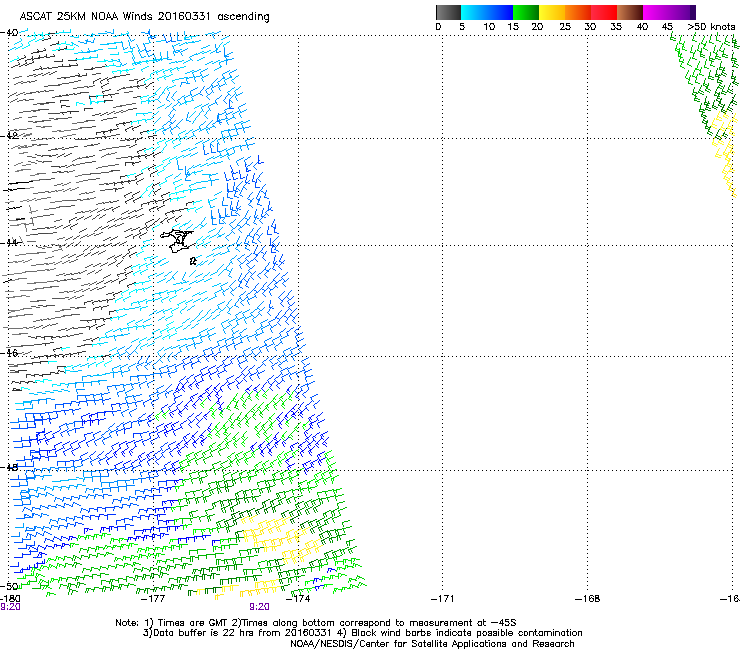Click the plot title 'ASCAT 25KM NOAA Winds'
The height and width of the screenshot is (650, 740).
click(x=87, y=17)
